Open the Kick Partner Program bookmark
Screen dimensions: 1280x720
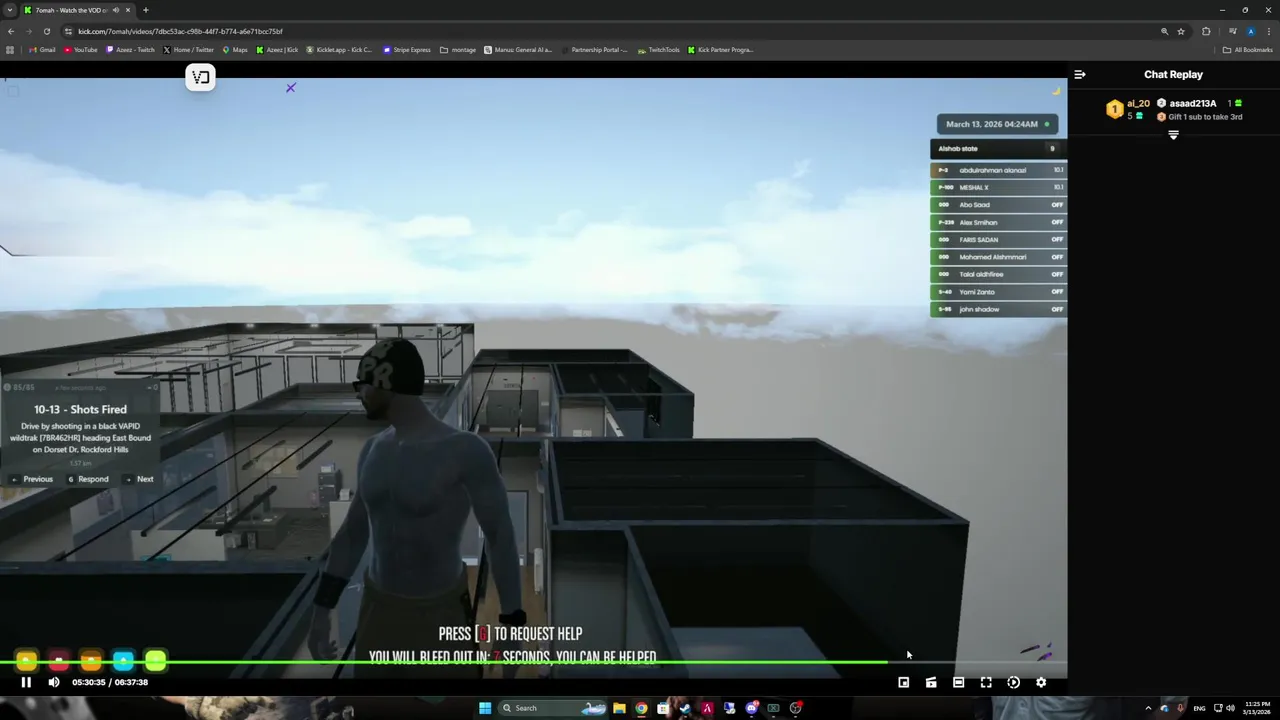coord(720,50)
